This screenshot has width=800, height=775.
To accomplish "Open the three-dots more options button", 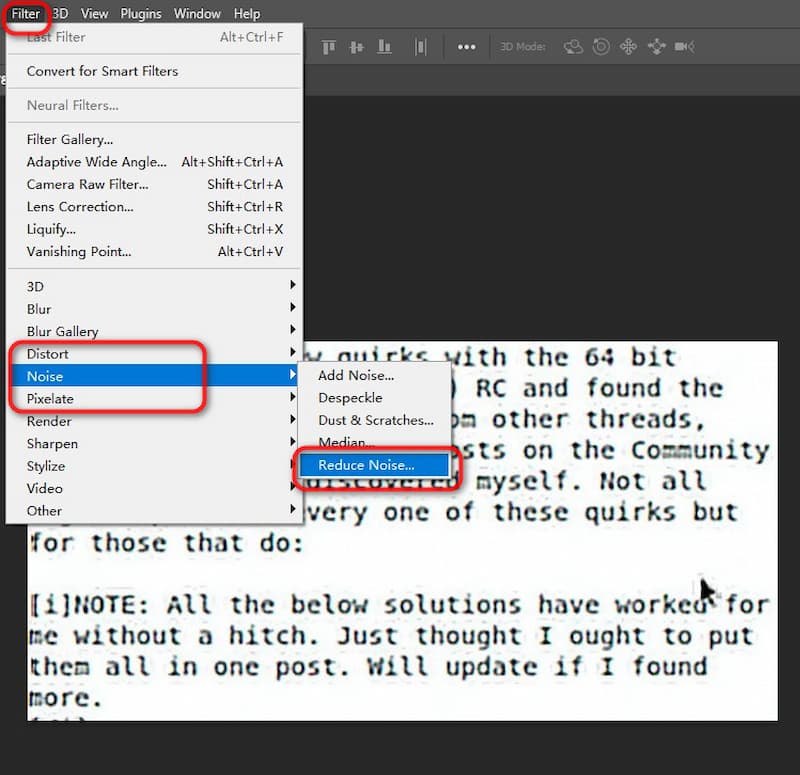I will 466,47.
